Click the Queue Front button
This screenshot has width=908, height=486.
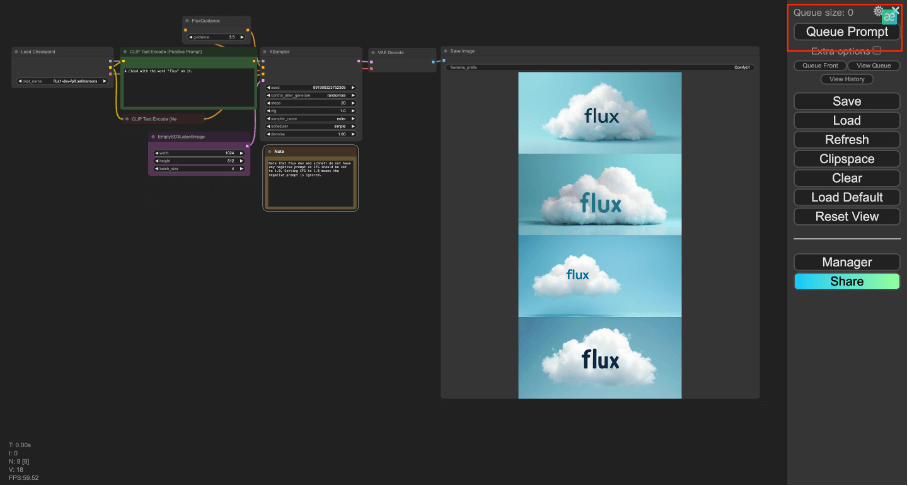(820, 65)
